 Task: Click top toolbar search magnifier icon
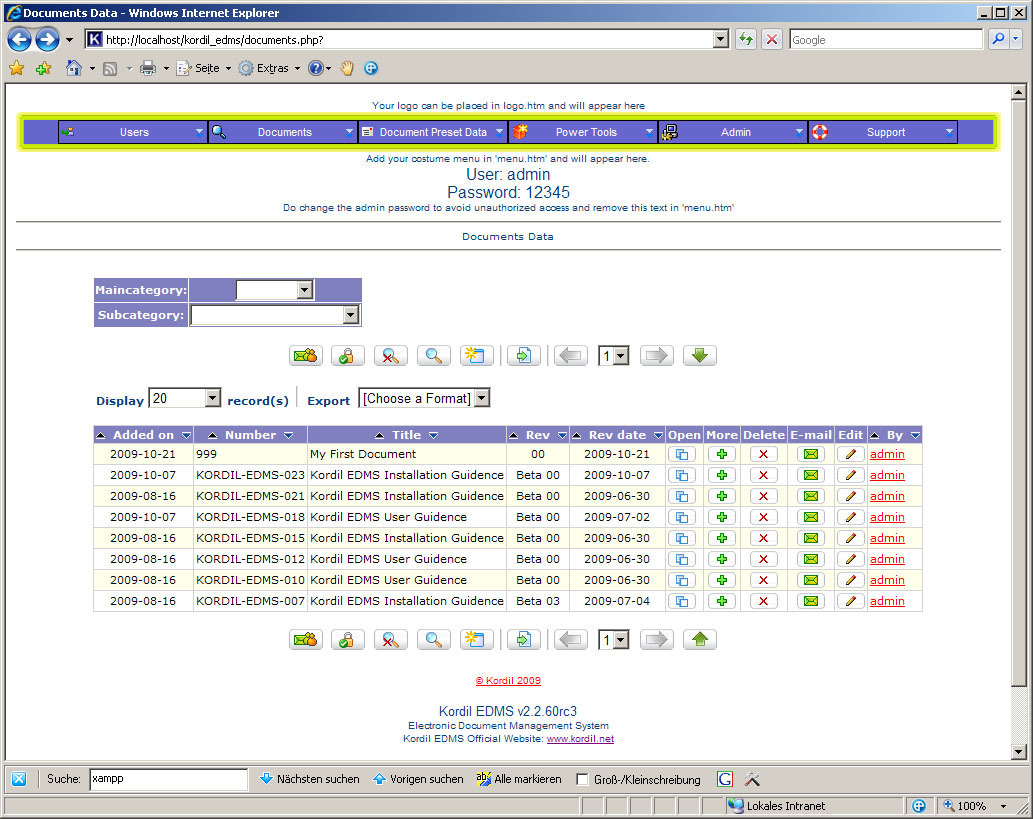pyautogui.click(x=433, y=356)
